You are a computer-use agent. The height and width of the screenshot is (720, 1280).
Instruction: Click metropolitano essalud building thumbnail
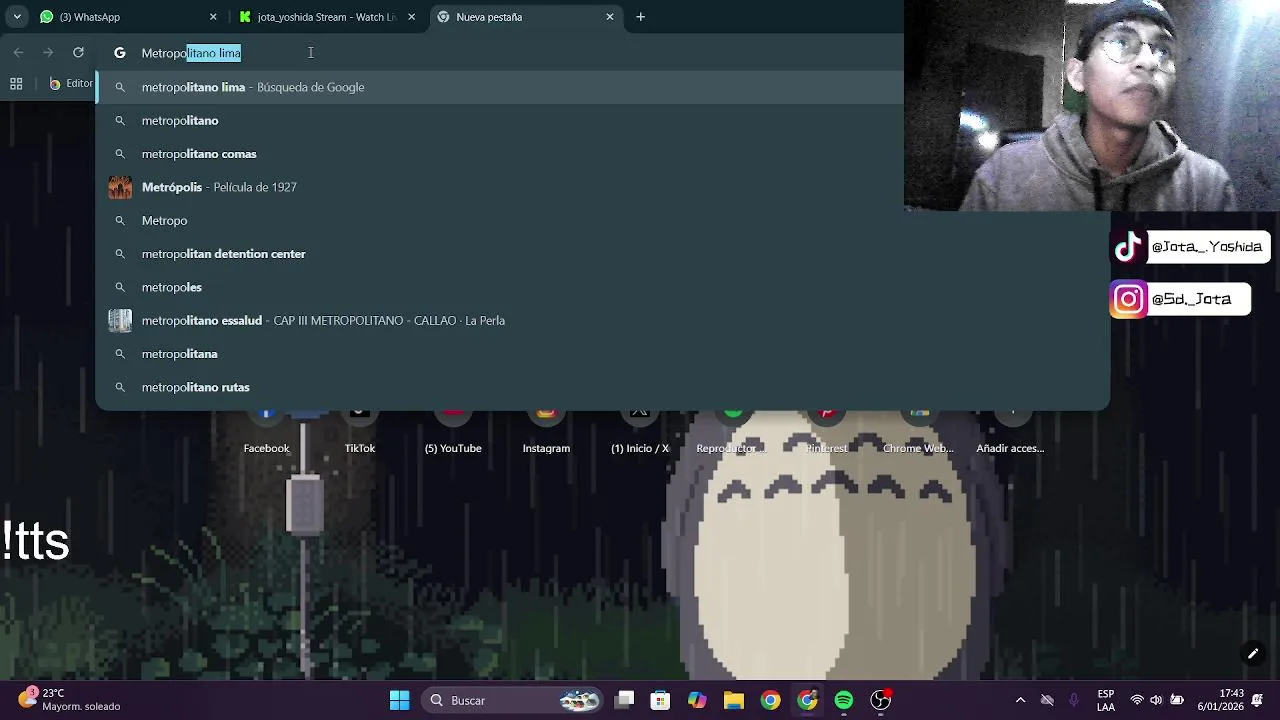[120, 320]
